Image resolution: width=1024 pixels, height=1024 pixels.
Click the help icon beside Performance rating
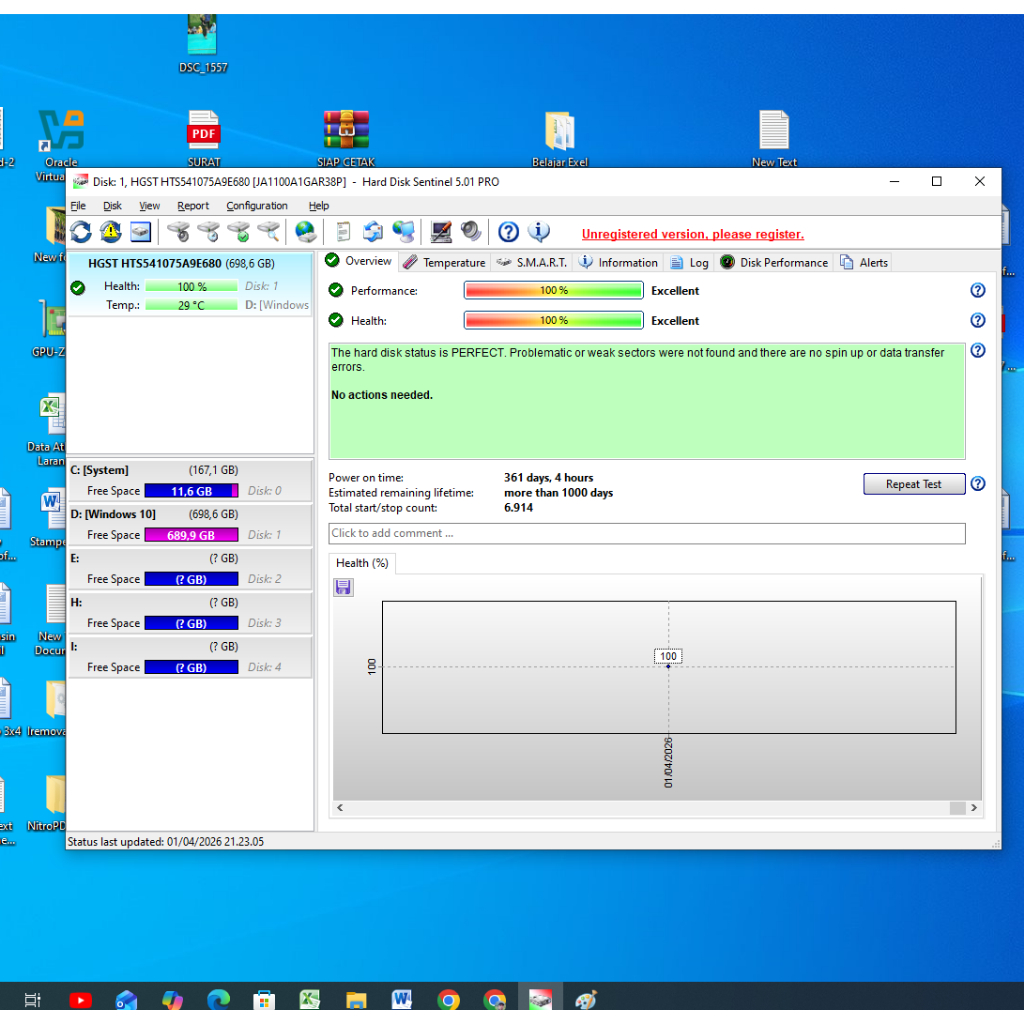click(x=978, y=291)
